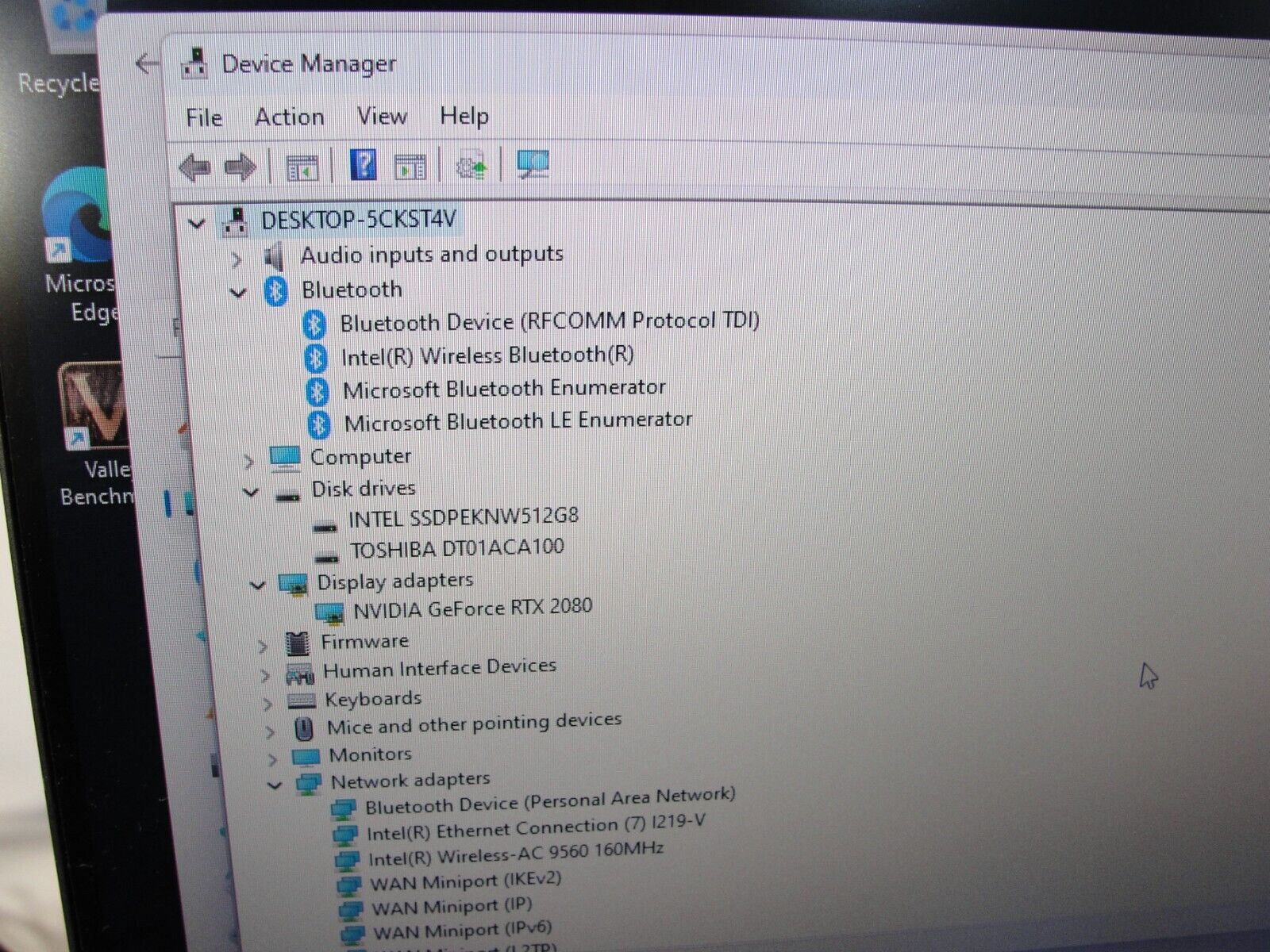Select Intel(R) Wireless Bluetooth(R) device
The image size is (1270, 952).
point(487,355)
